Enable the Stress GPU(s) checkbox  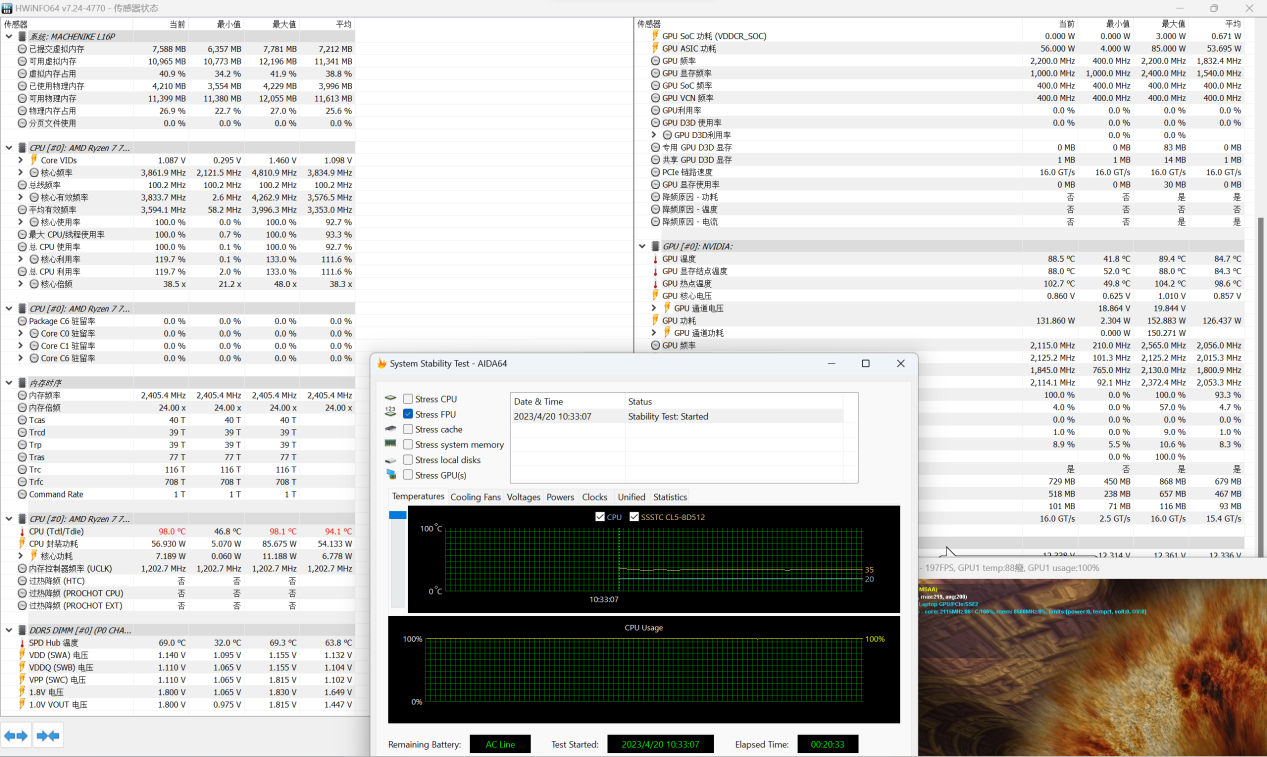408,475
